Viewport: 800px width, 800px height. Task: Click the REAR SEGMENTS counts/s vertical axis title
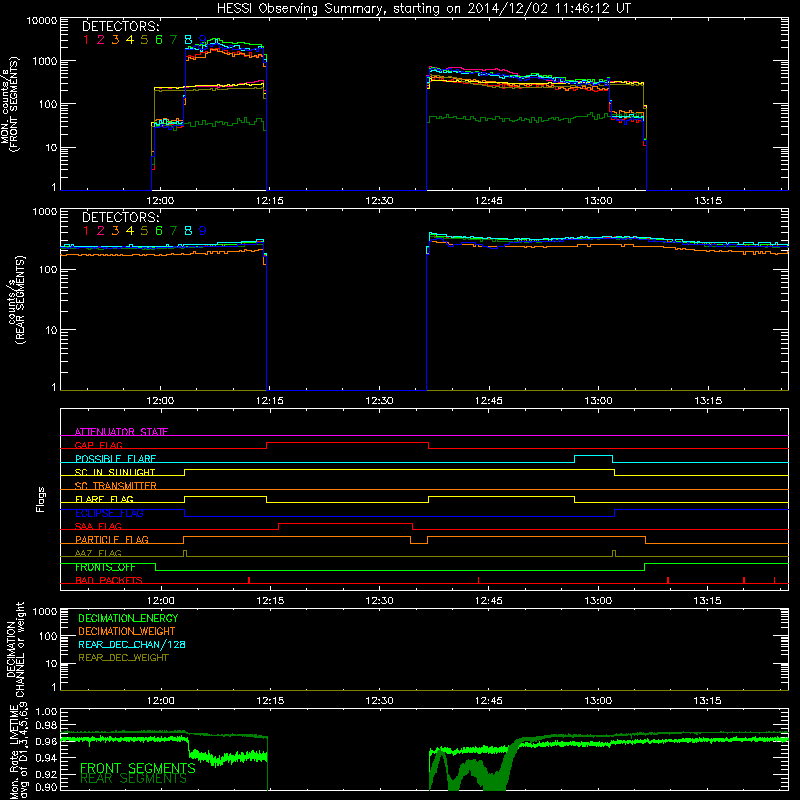coord(17,300)
